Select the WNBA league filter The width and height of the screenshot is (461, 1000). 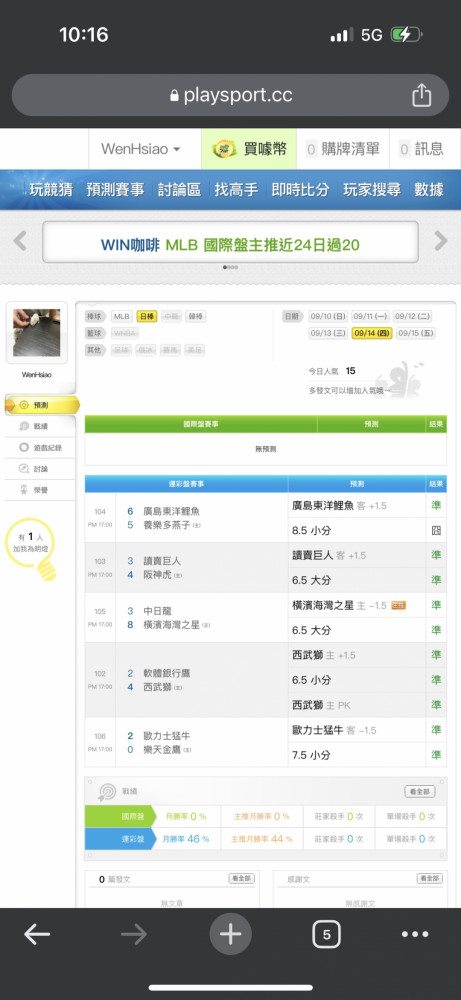[124, 333]
